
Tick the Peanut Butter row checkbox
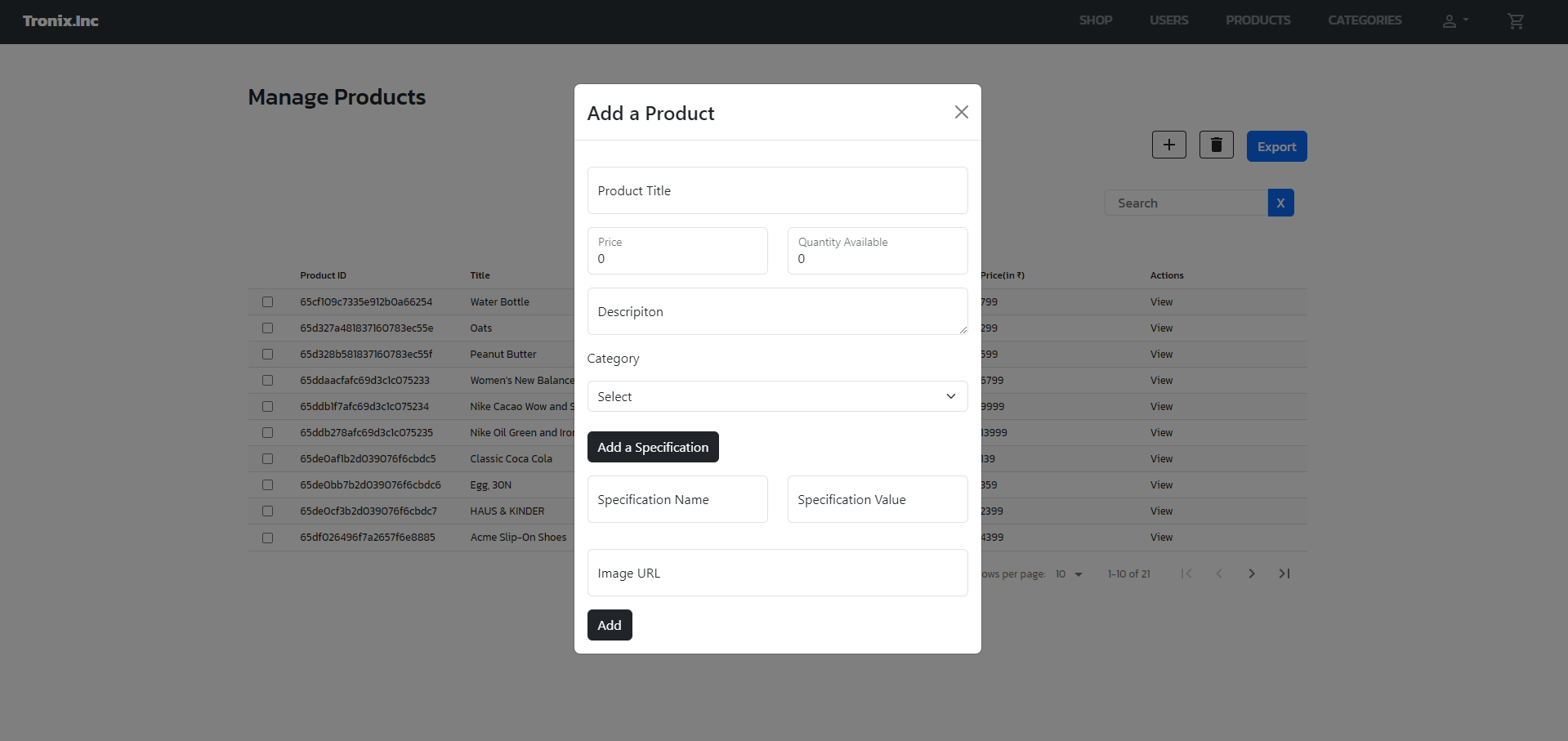point(267,354)
